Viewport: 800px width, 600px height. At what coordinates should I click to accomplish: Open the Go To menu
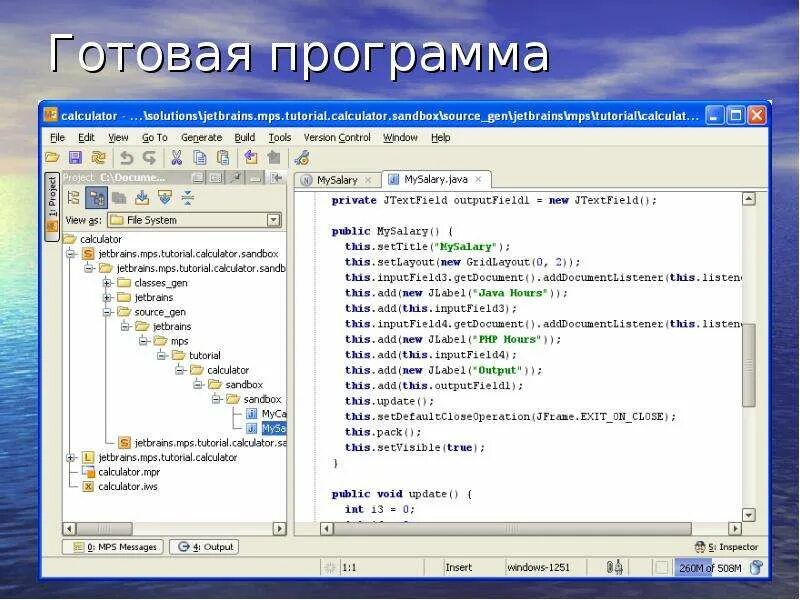click(x=155, y=138)
